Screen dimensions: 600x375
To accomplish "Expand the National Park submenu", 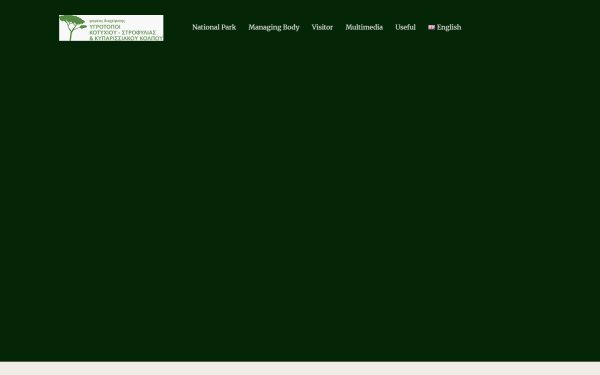I will [214, 27].
